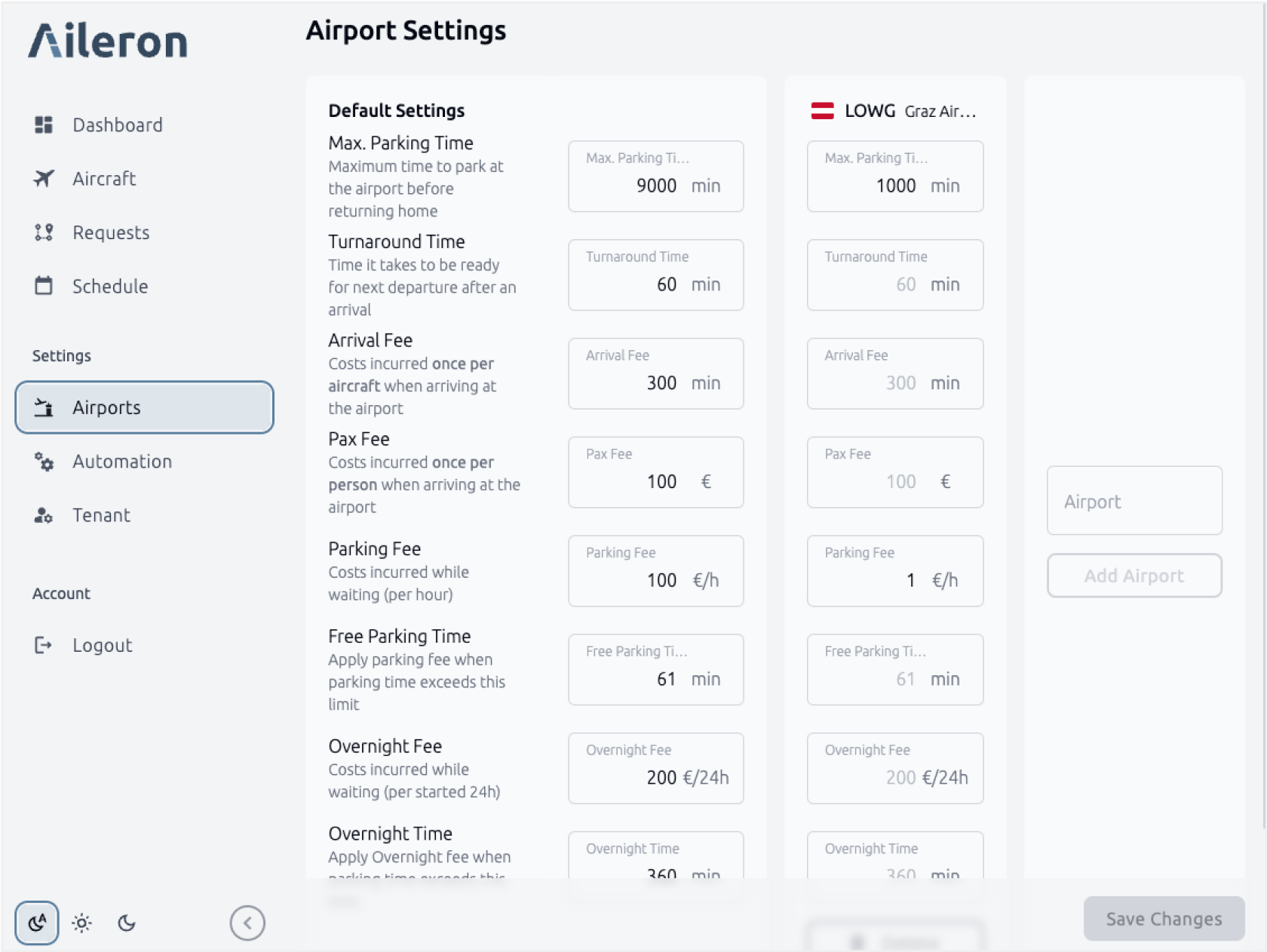Select the Airports landing-plane icon
The image size is (1267, 952).
pyautogui.click(x=45, y=407)
